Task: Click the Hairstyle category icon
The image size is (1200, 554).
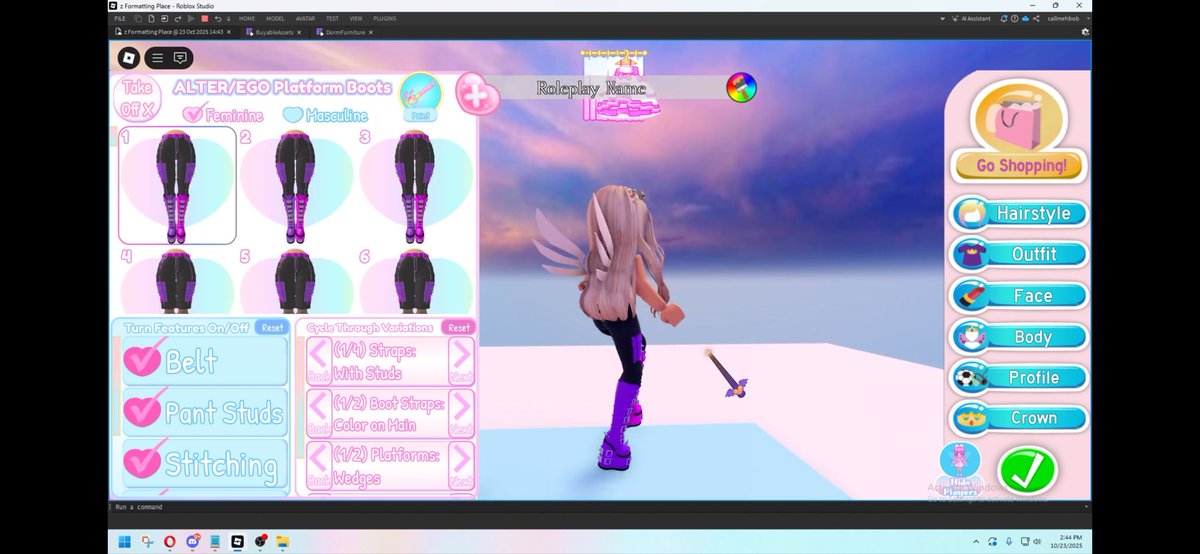Action: [x=971, y=213]
